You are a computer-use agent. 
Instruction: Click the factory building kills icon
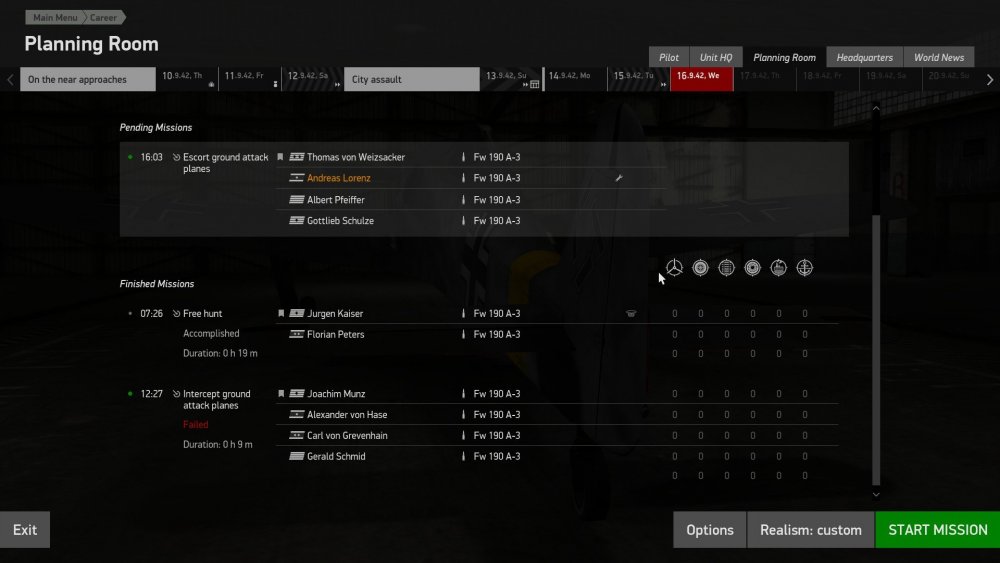(779, 268)
